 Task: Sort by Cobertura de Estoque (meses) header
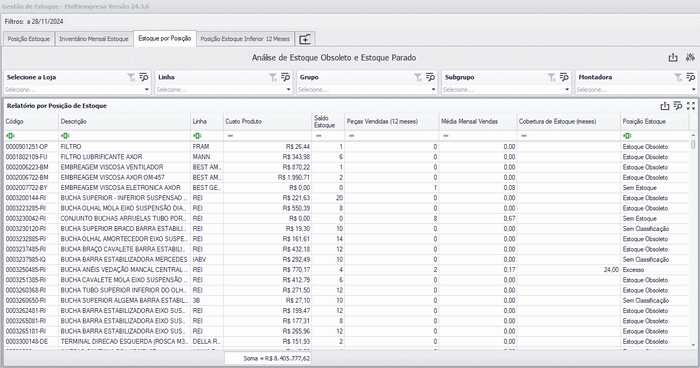point(568,121)
